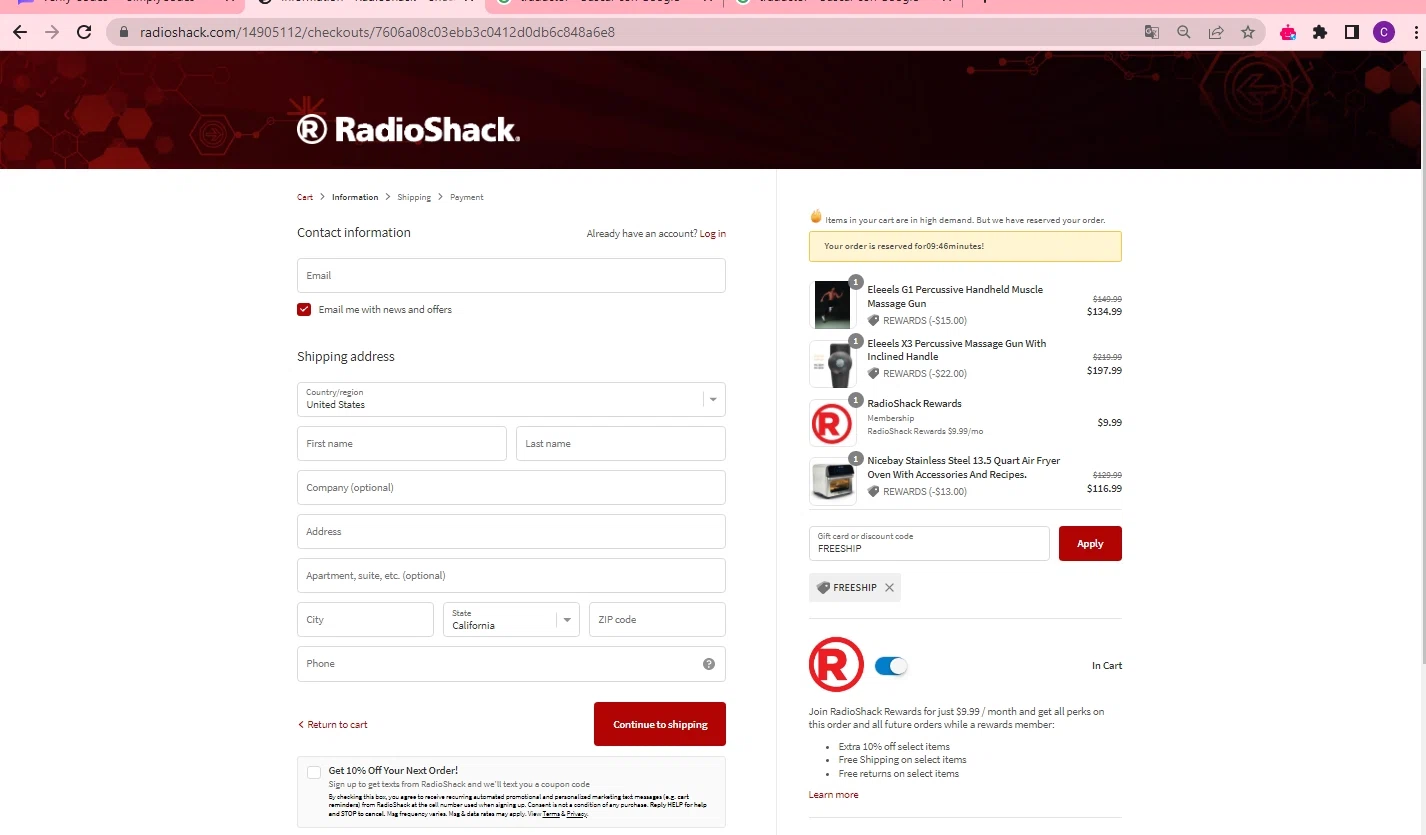The width and height of the screenshot is (1426, 835).
Task: Click the red robot extension icon
Action: click(1288, 32)
